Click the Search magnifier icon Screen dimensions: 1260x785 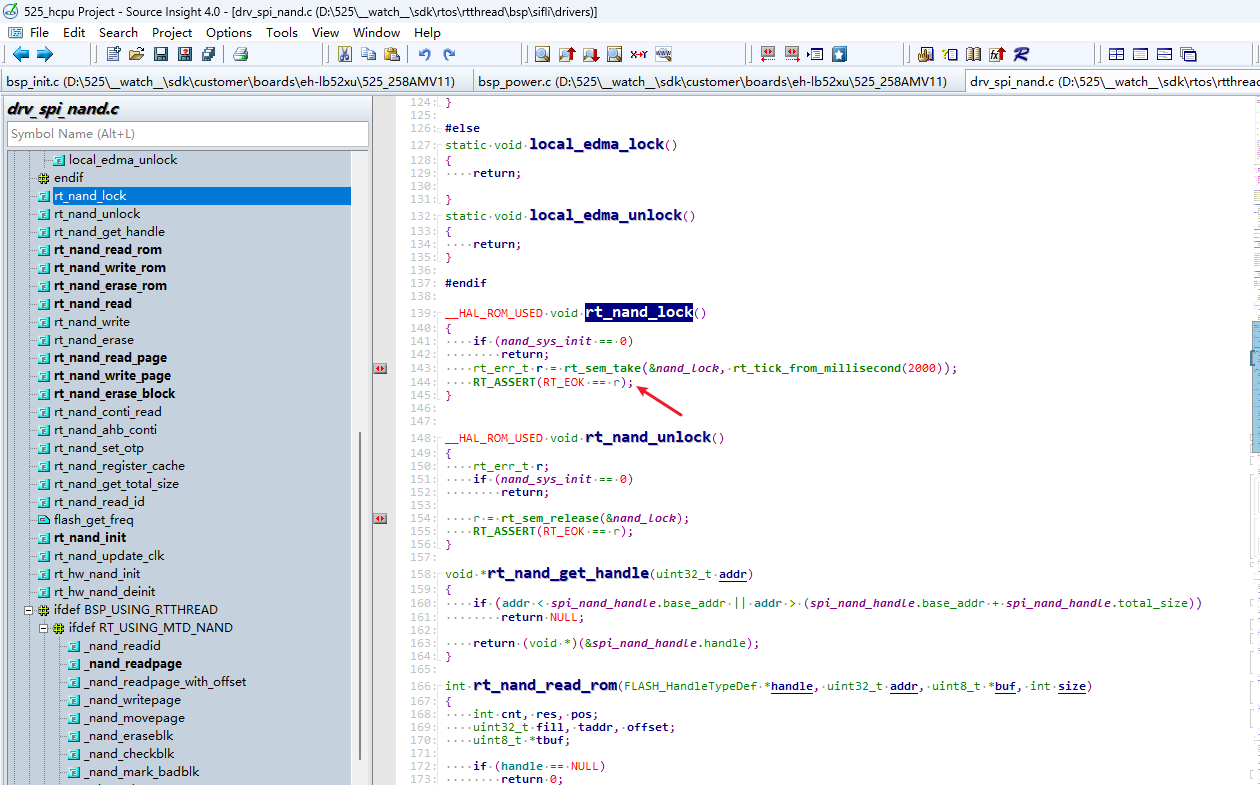point(542,54)
